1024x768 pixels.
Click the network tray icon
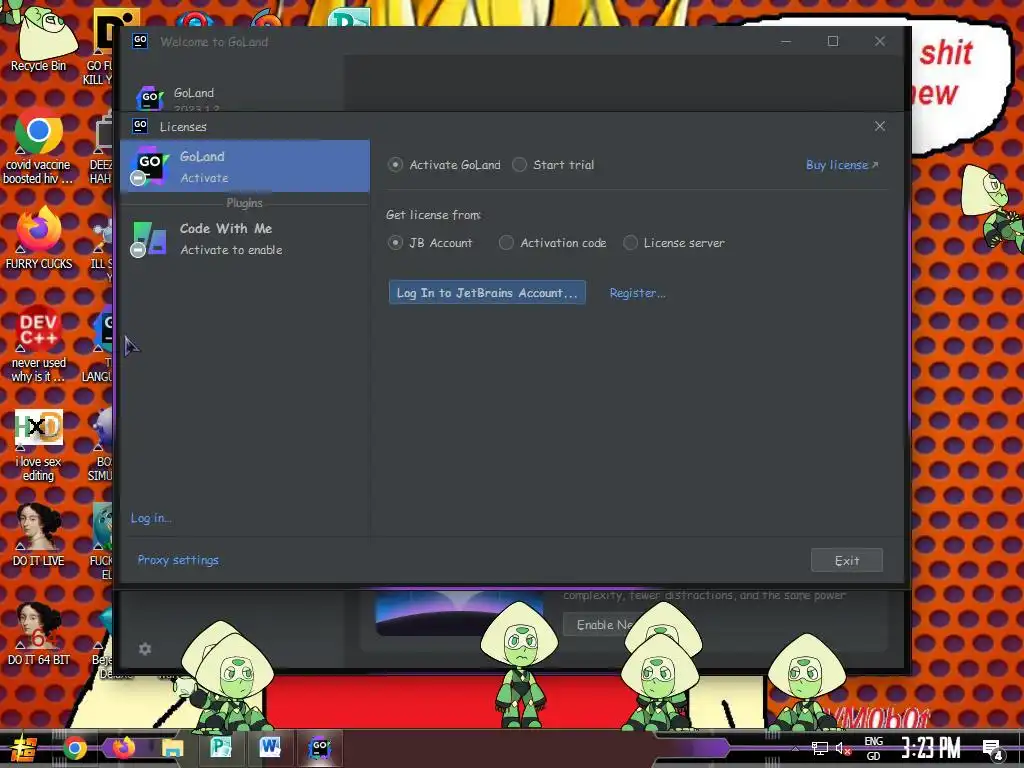click(820, 748)
